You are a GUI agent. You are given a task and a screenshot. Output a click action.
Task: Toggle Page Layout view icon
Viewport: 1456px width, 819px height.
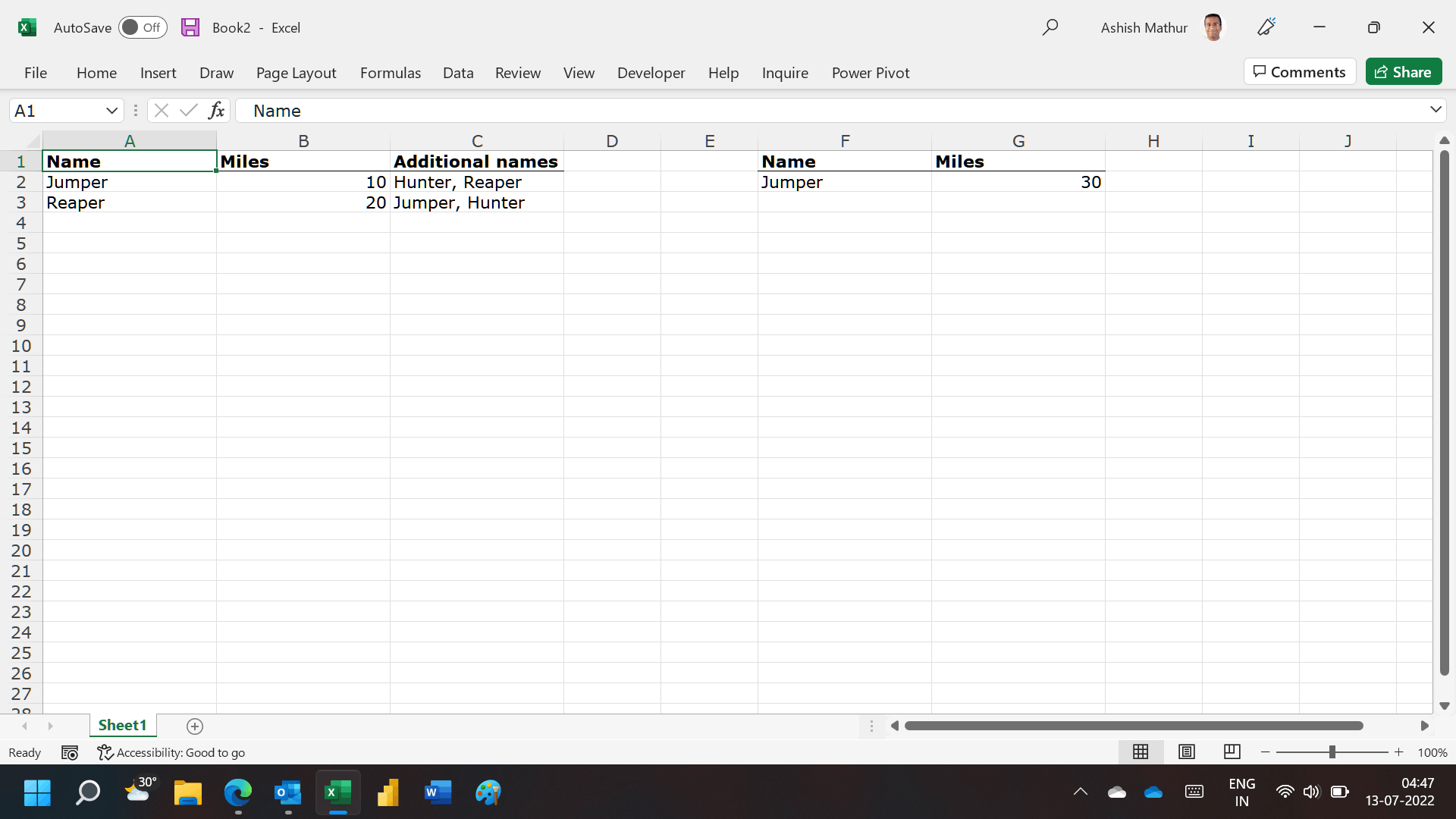pyautogui.click(x=1186, y=751)
